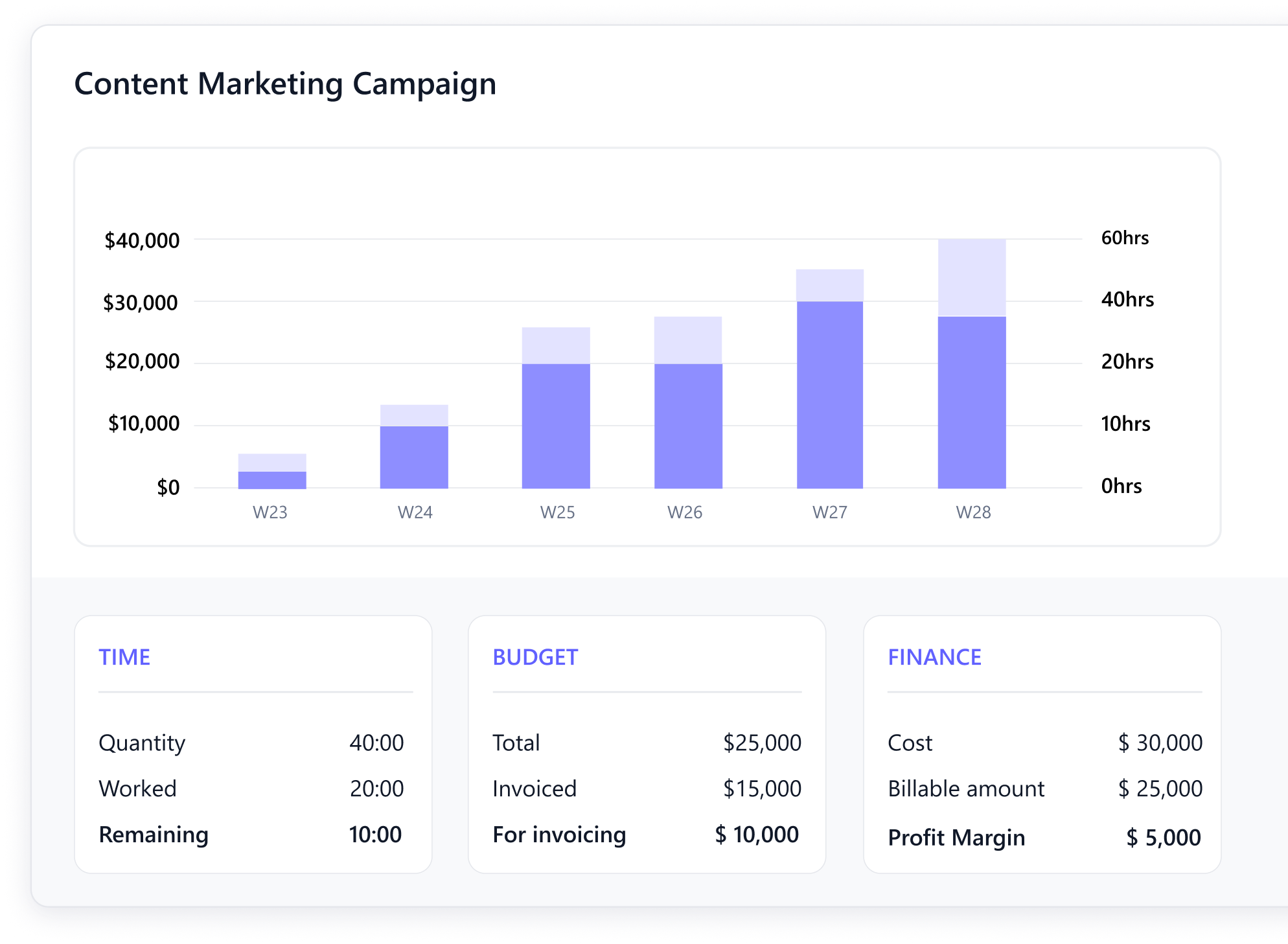Image resolution: width=1288 pixels, height=944 pixels.
Task: Click the Invoiced row label
Action: pyautogui.click(x=535, y=789)
